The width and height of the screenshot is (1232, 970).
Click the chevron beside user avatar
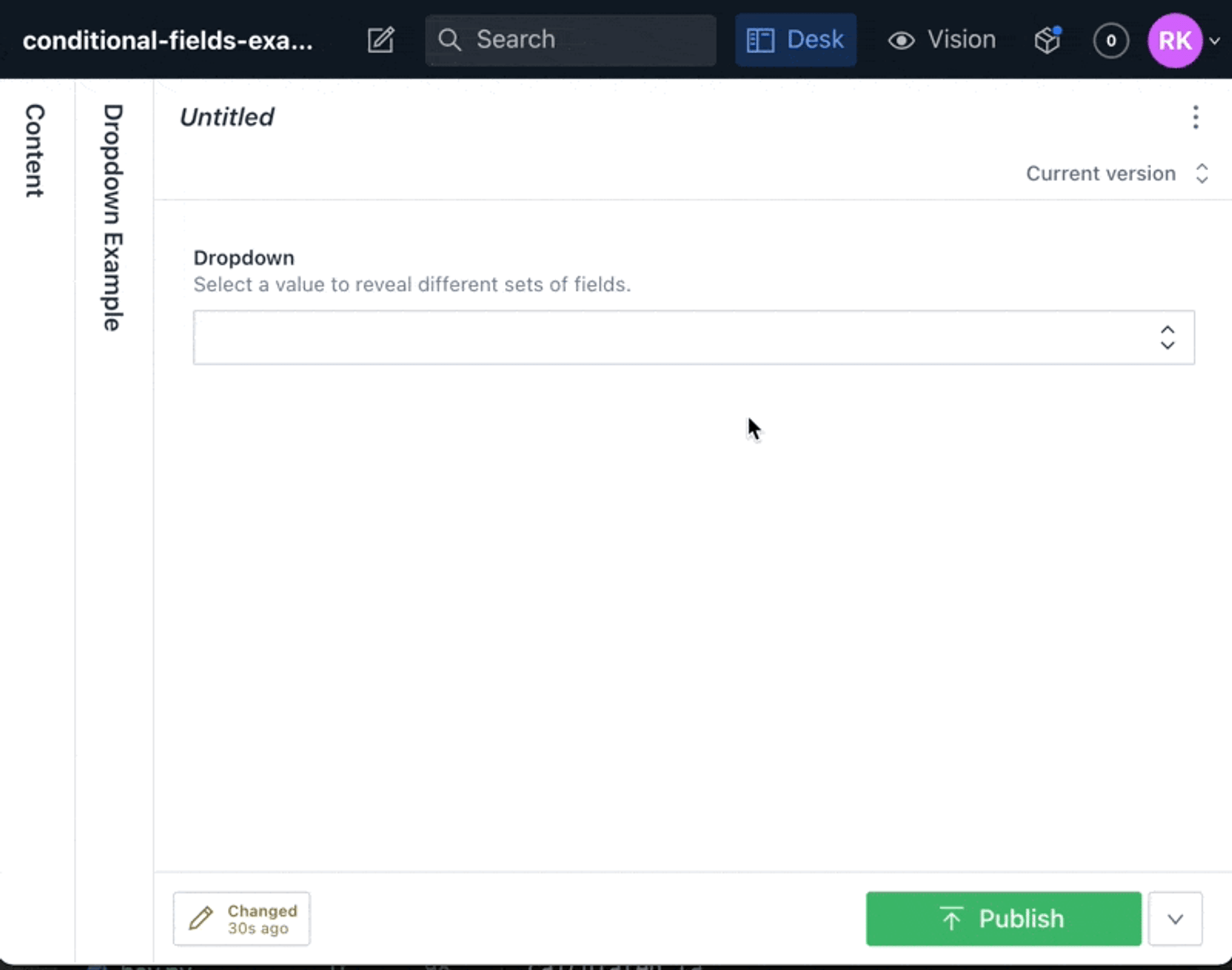[1215, 40]
